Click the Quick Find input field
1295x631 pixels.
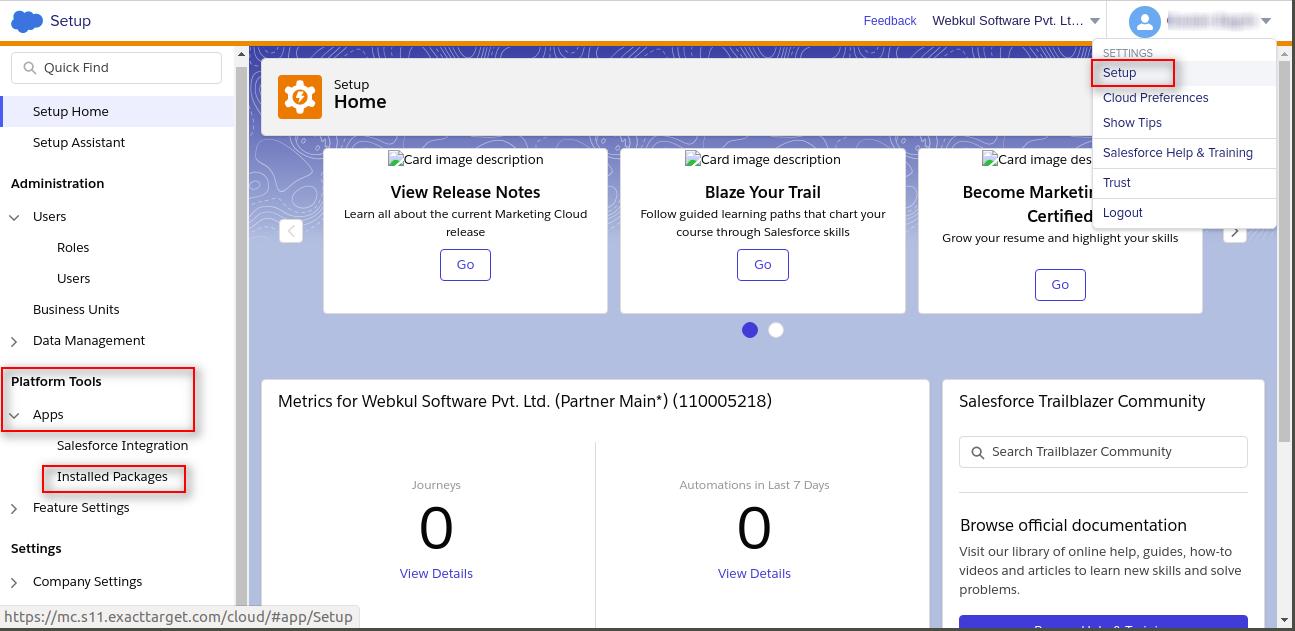click(116, 68)
